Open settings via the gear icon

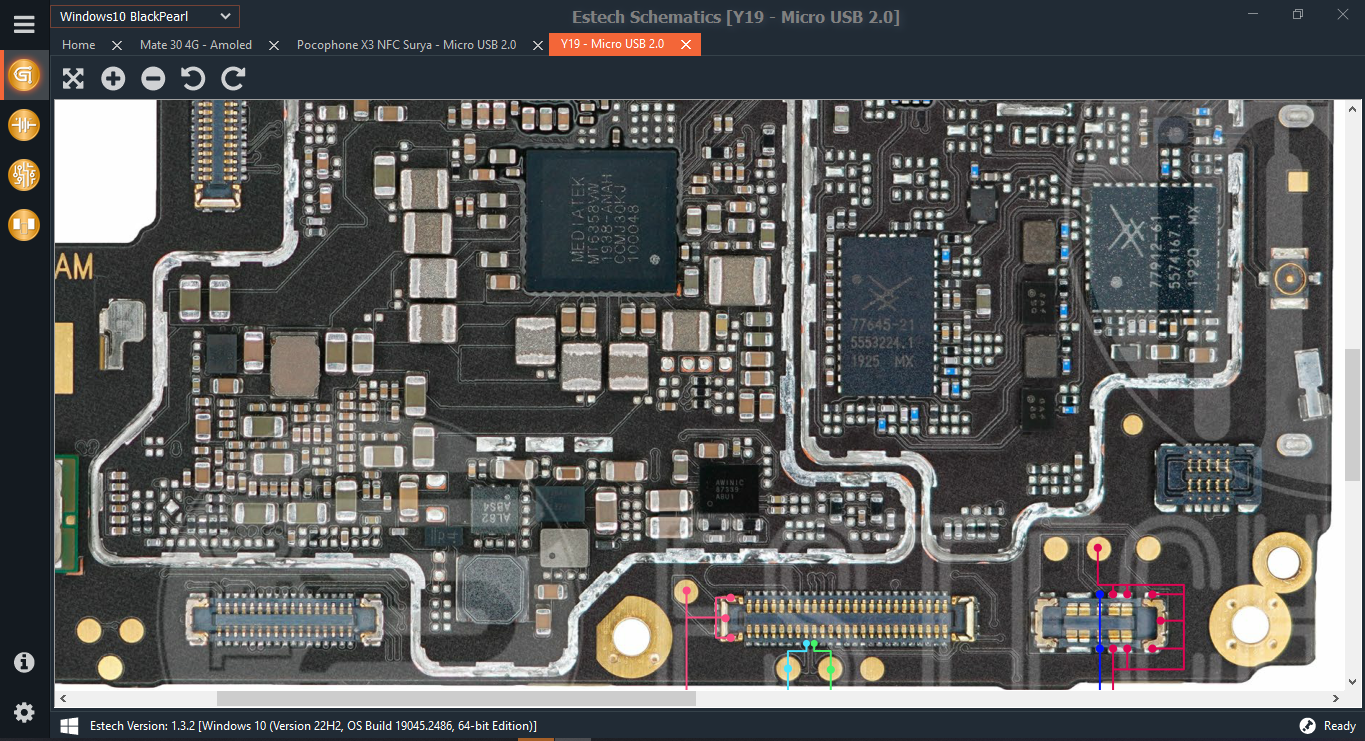(x=24, y=712)
